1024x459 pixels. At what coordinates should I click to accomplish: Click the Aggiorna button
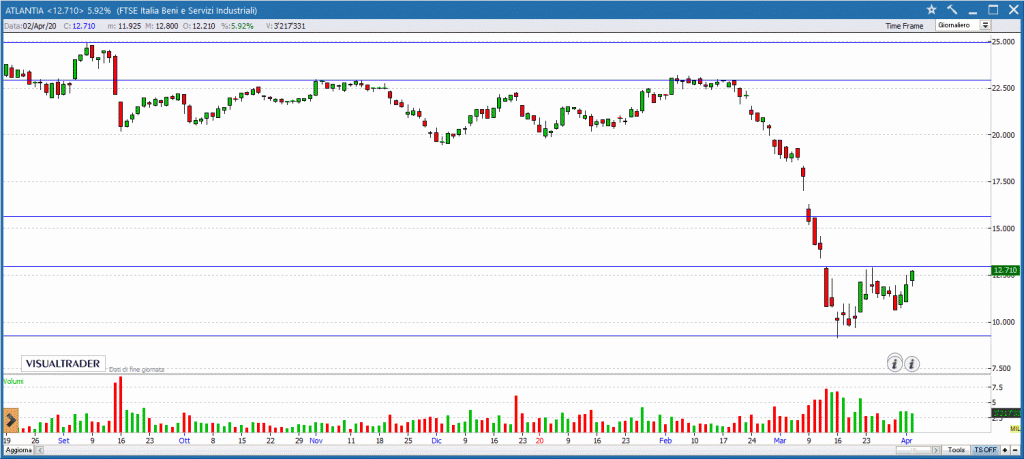pyautogui.click(x=17, y=451)
